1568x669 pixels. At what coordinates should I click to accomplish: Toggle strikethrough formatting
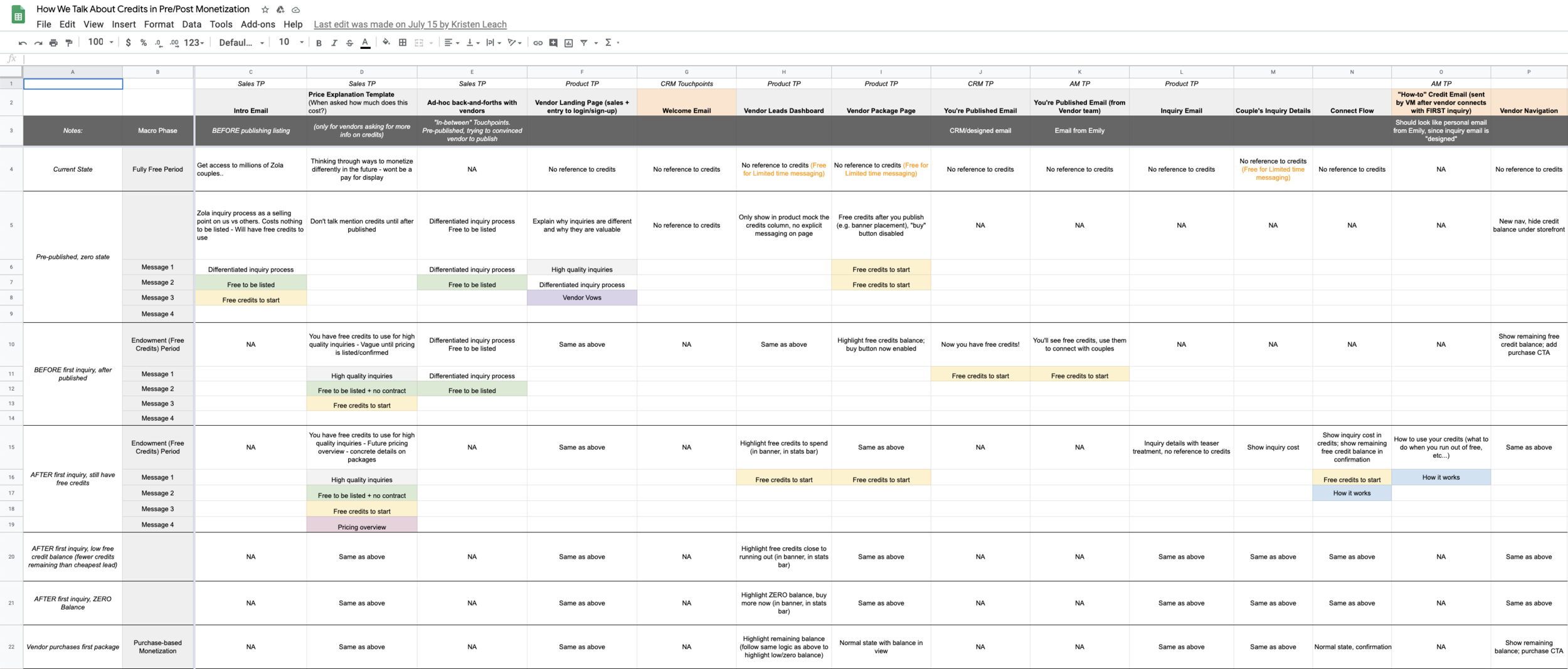(x=350, y=43)
